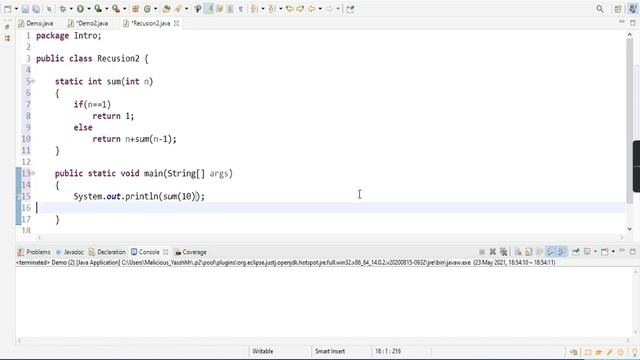
Task: Toggle Show Whitespace Characters pilcrow button
Action: coord(240,9)
